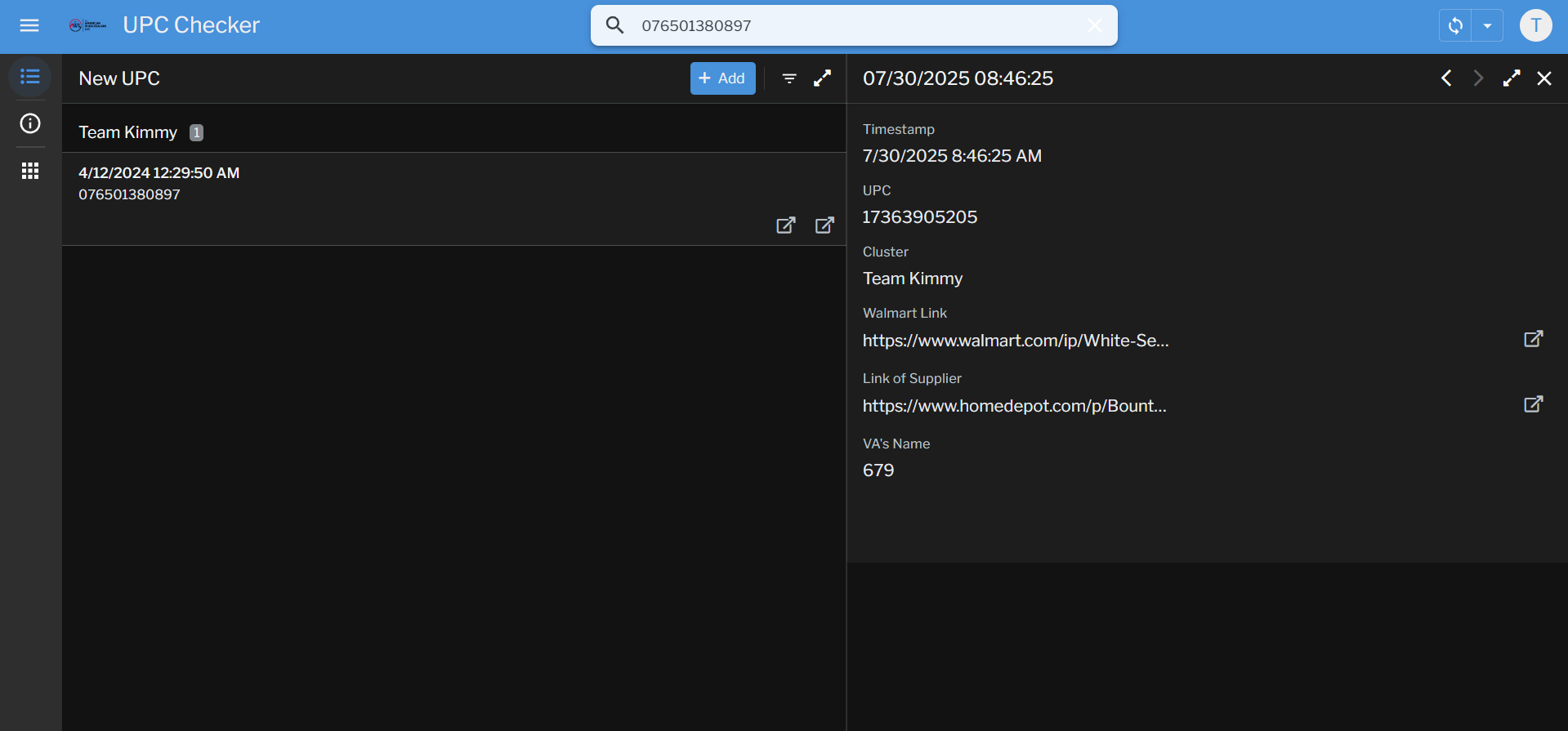Image resolution: width=1568 pixels, height=731 pixels.
Task: Expand the New UPC list panel
Action: coord(823,78)
